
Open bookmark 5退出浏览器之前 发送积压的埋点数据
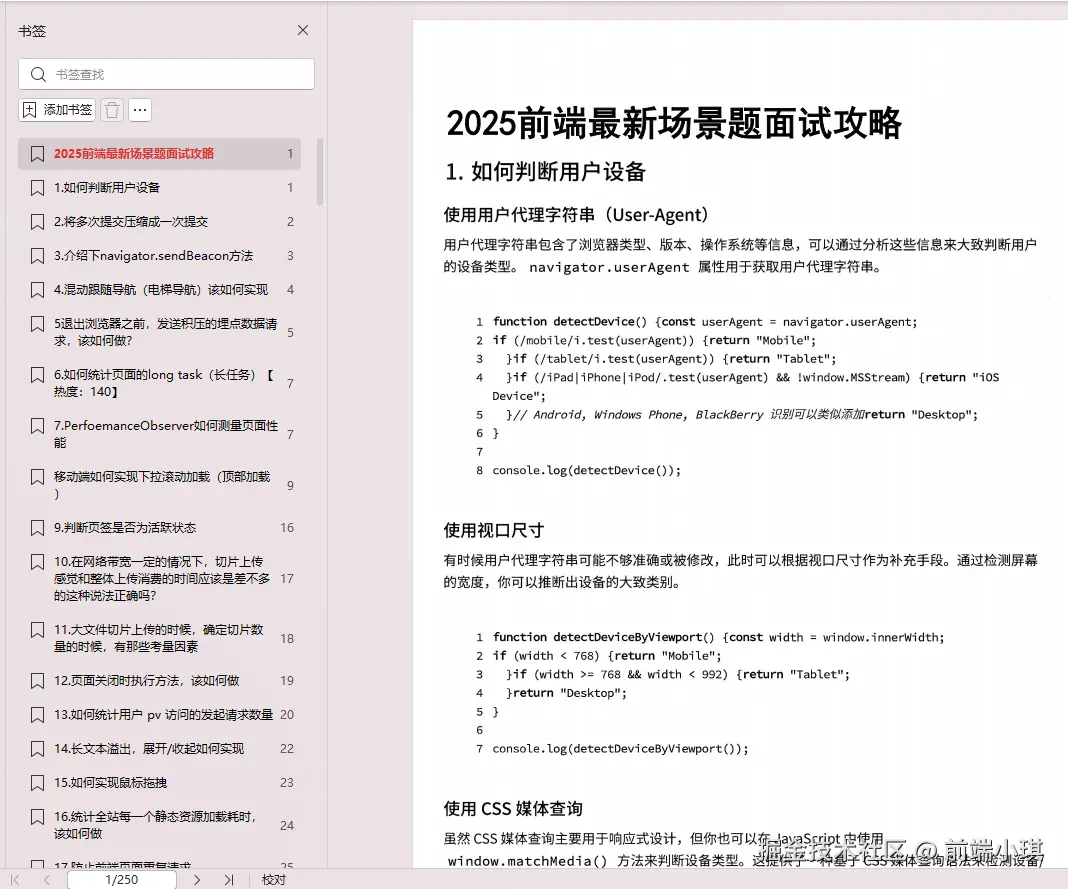pos(159,332)
